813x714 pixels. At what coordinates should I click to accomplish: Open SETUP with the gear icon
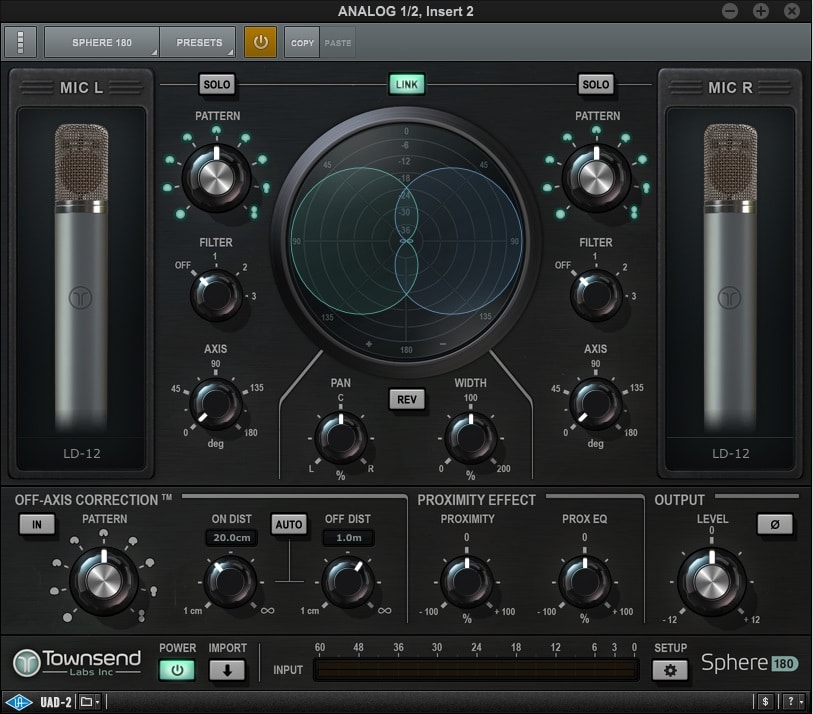670,670
